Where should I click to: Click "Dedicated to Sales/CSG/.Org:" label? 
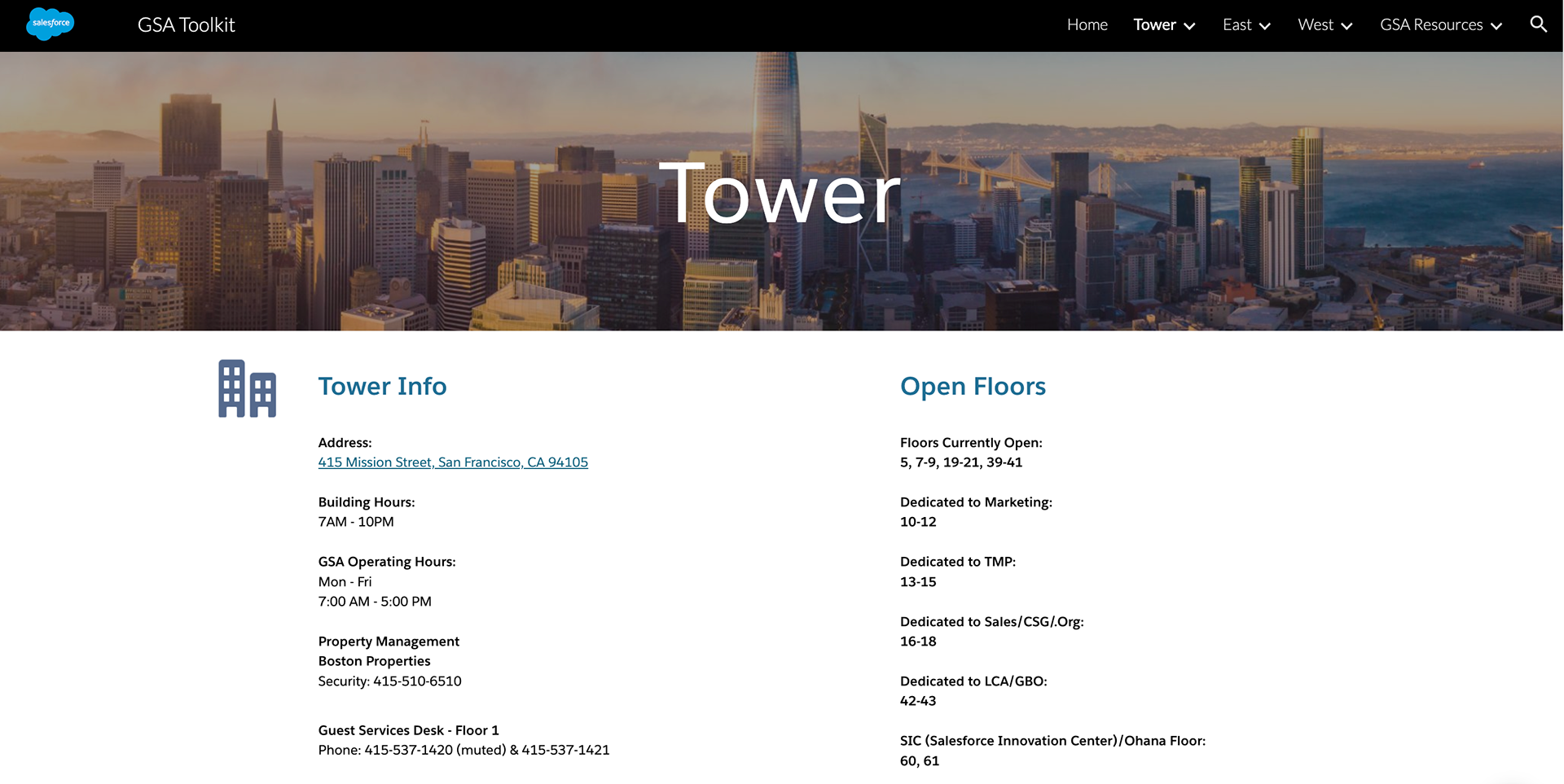pos(992,622)
